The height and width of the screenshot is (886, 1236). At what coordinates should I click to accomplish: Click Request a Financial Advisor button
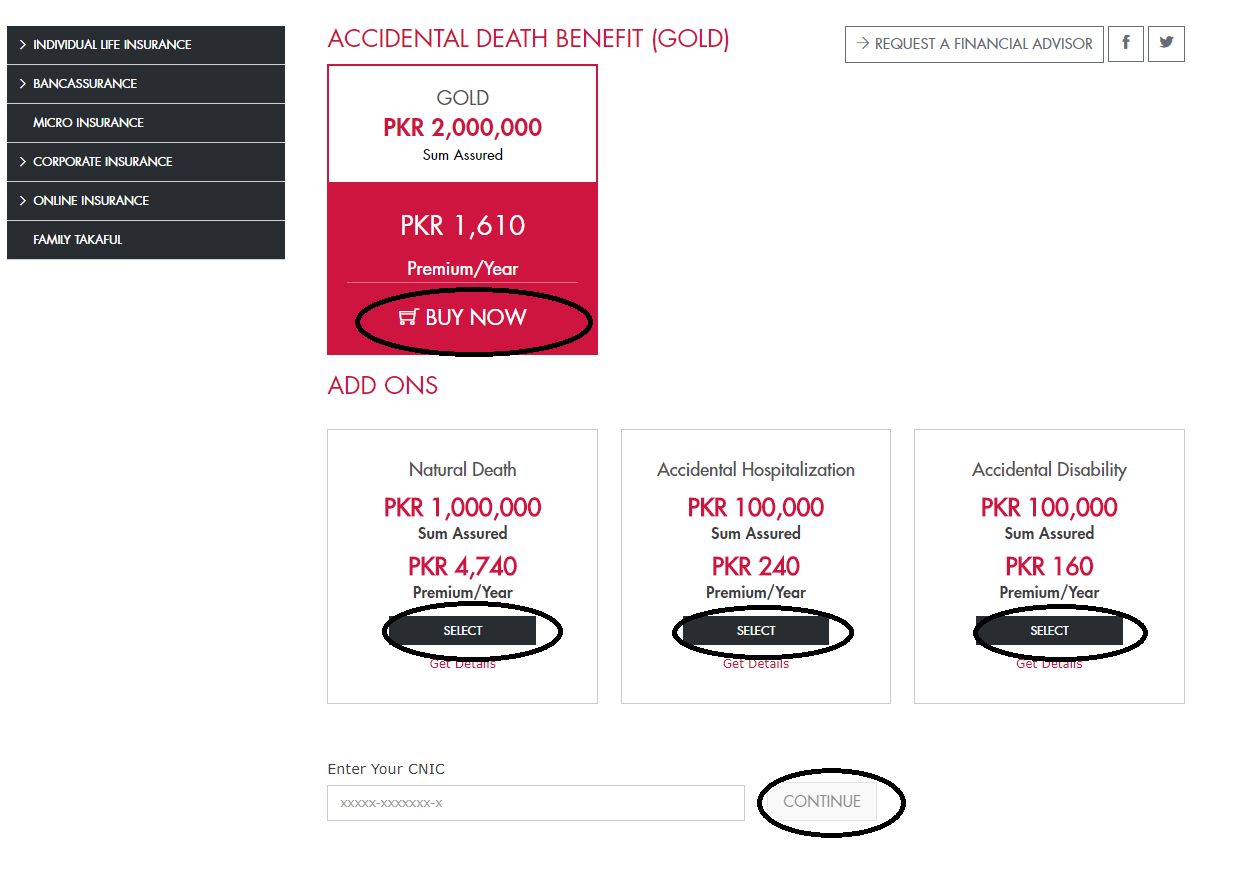point(974,44)
